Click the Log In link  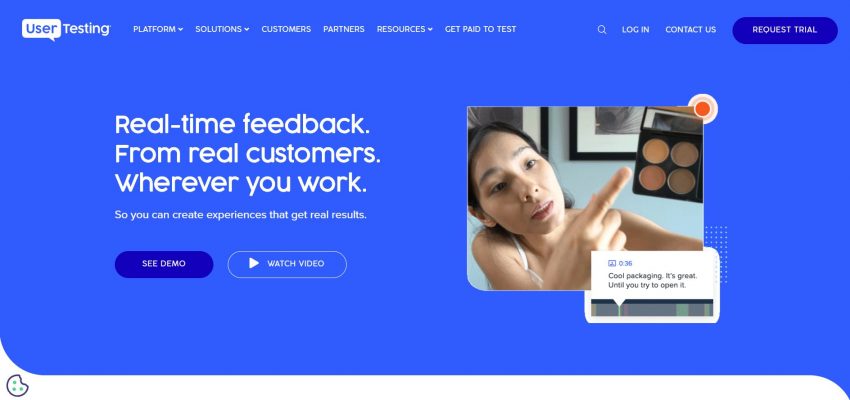pos(635,30)
